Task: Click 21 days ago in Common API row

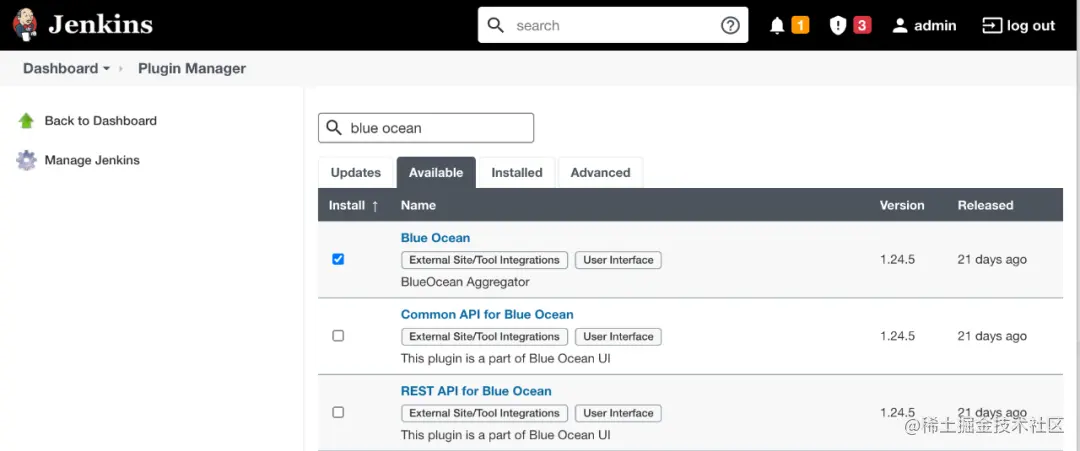Action: point(992,336)
